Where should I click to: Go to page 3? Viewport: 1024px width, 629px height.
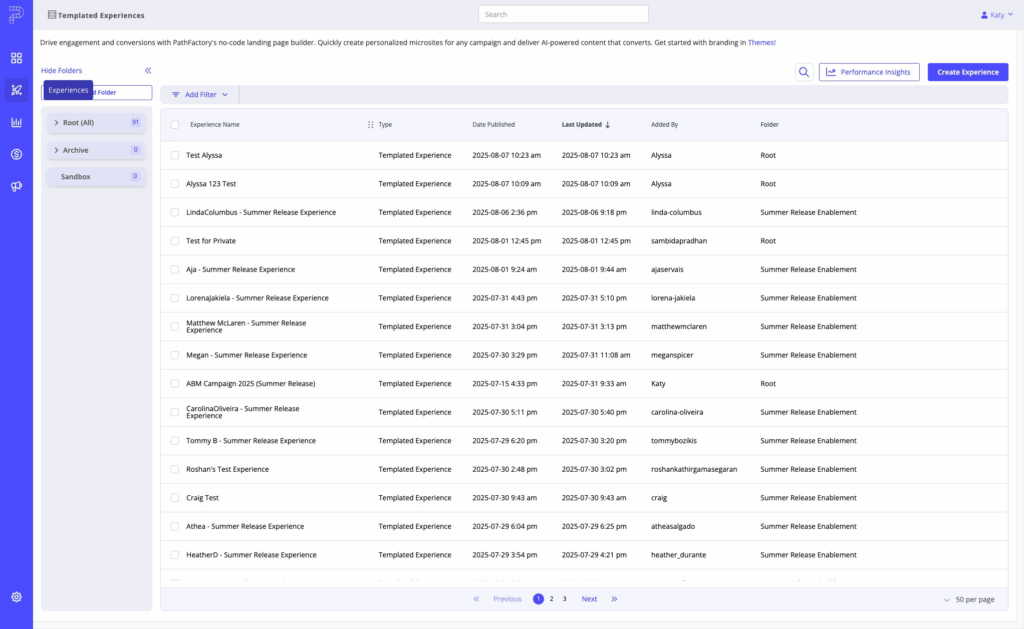[564, 599]
